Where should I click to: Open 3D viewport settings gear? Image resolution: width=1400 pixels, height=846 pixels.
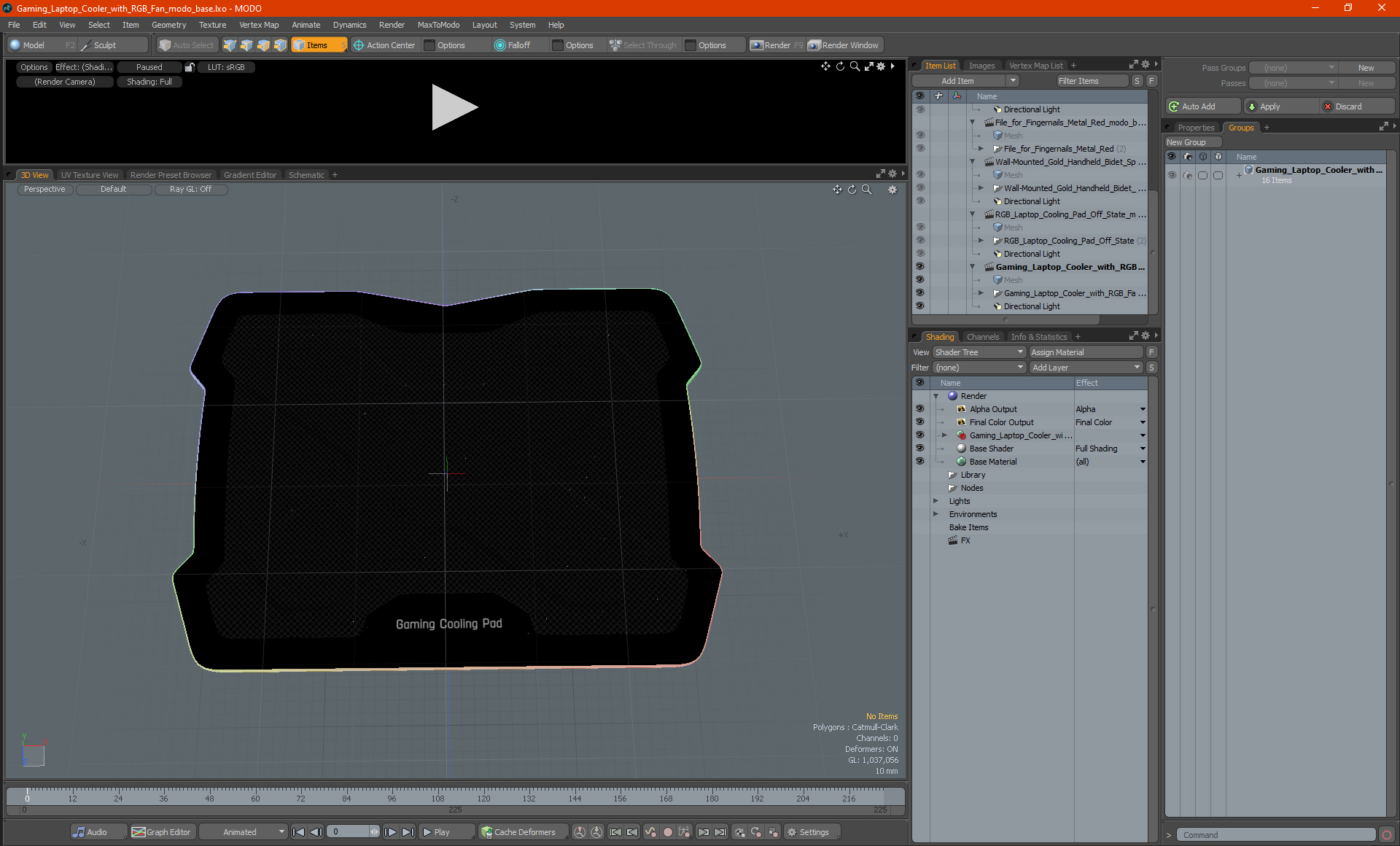pos(892,190)
